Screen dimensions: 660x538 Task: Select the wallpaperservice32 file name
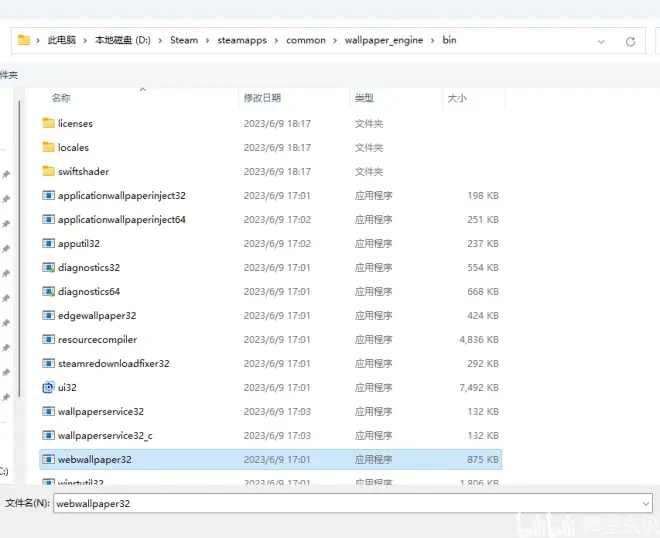point(101,411)
